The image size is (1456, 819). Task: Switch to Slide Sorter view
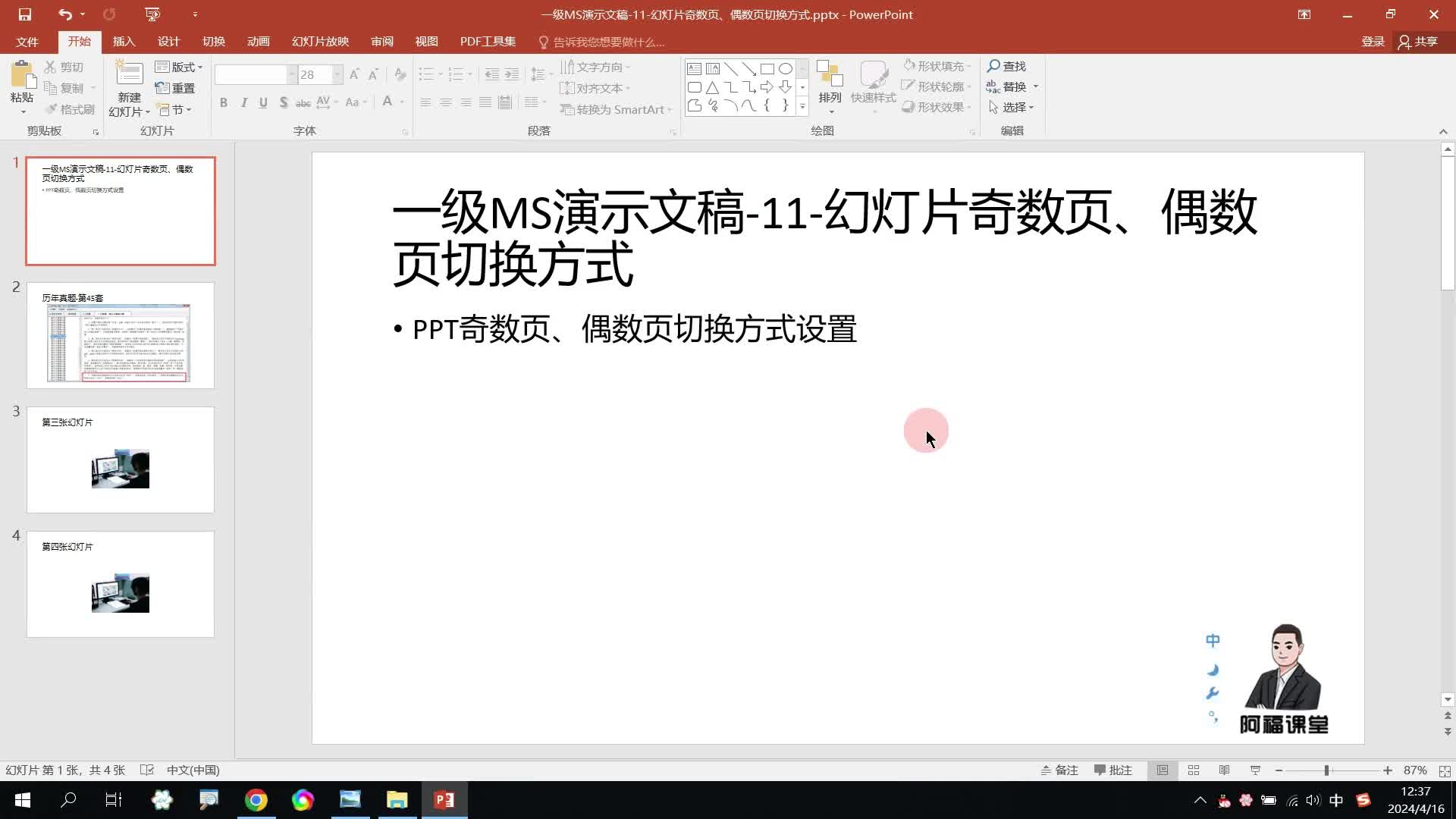[1194, 770]
